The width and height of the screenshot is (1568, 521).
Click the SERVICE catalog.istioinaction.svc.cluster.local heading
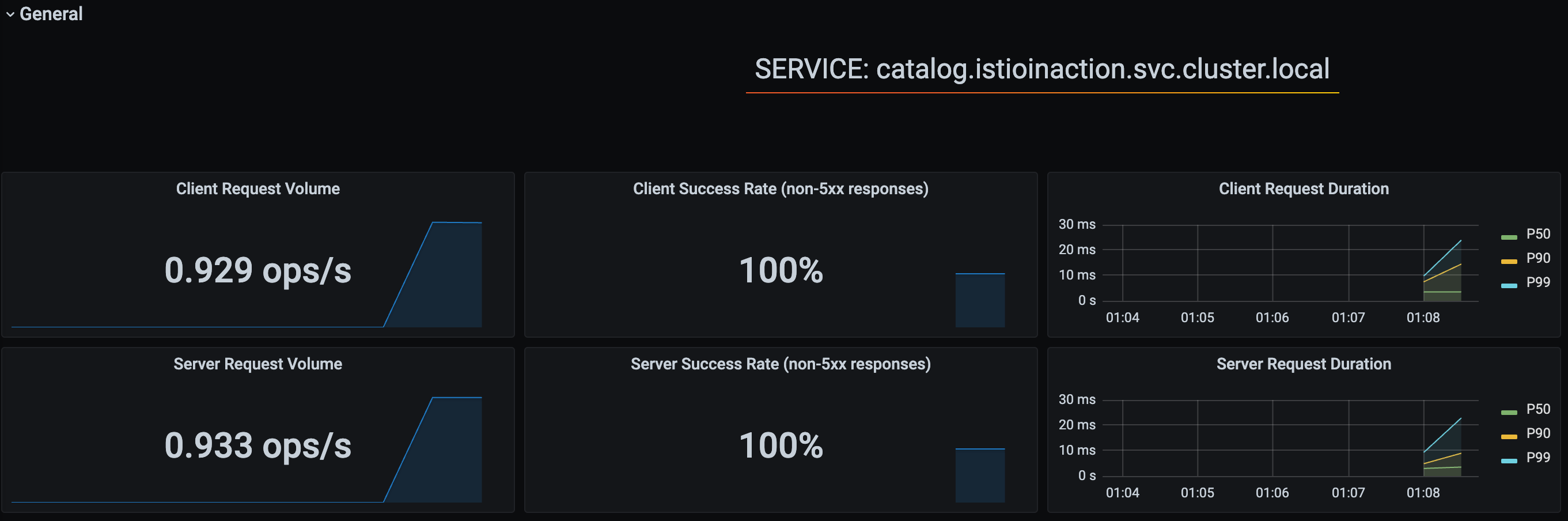(1042, 69)
